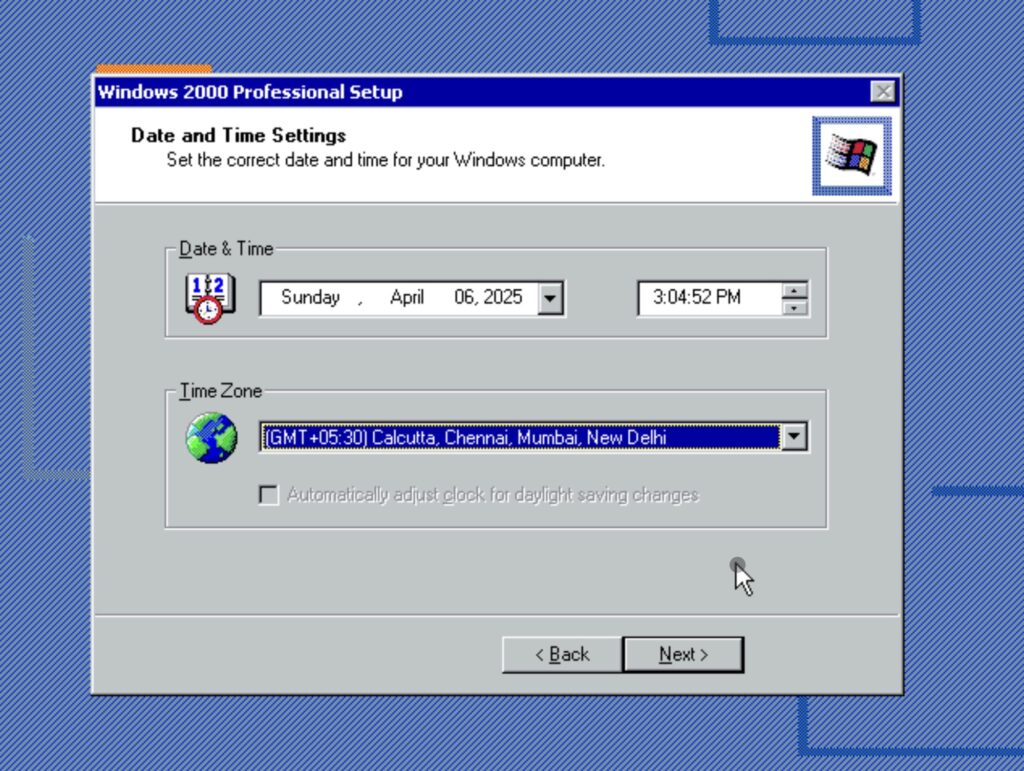Image resolution: width=1024 pixels, height=771 pixels.
Task: Go to previous step with Back button
Action: click(x=562, y=655)
